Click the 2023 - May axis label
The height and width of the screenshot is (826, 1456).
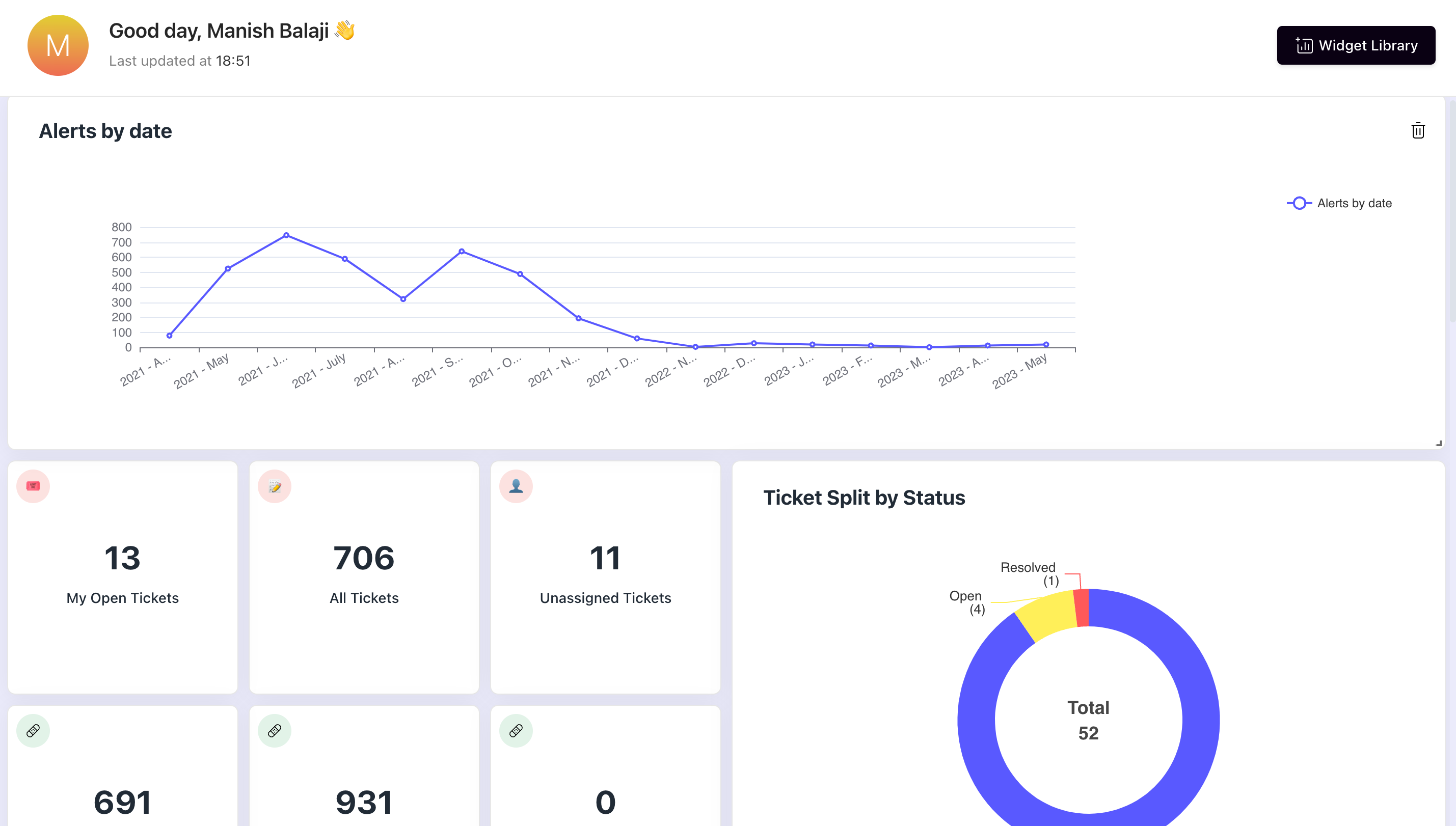pyautogui.click(x=1019, y=371)
